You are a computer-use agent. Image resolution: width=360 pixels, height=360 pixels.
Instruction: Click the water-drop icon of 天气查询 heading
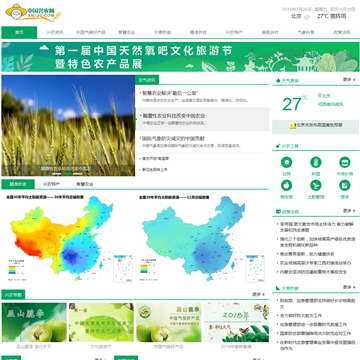point(277,81)
